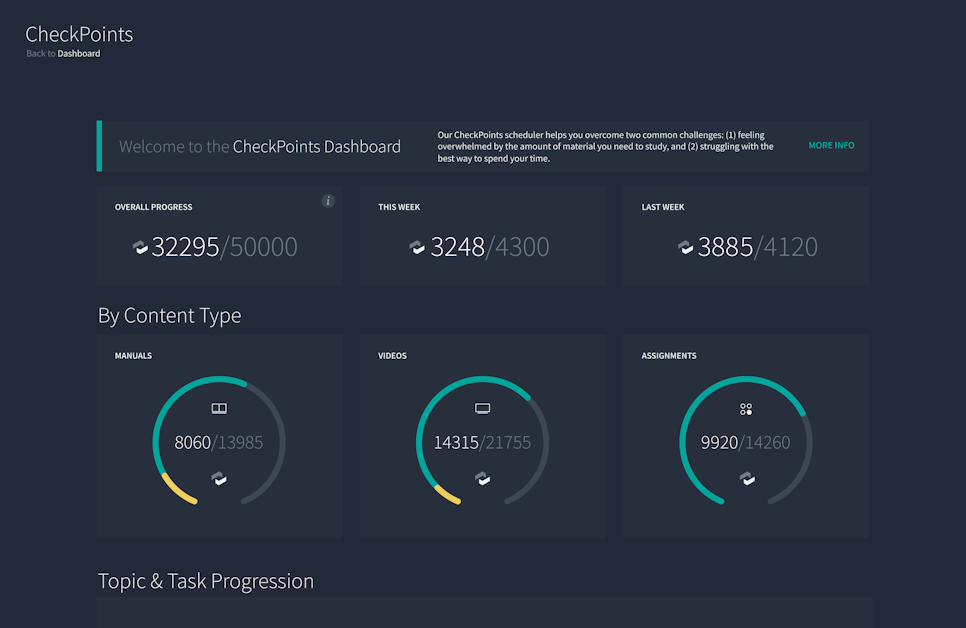Click checkpoint icon below Manuals 8060 count
The height and width of the screenshot is (628, 966).
point(219,479)
